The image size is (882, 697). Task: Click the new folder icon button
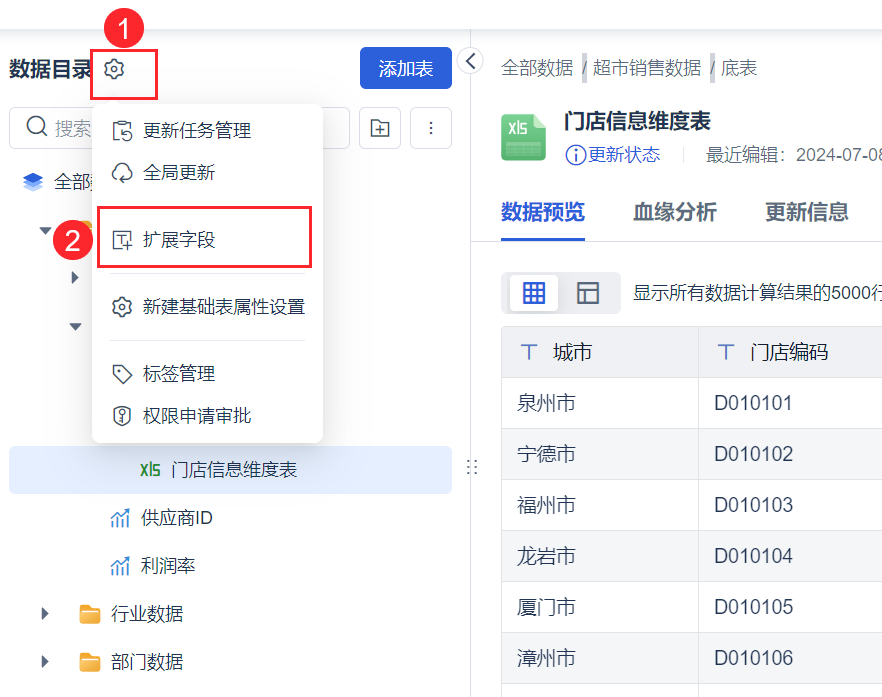click(x=380, y=128)
